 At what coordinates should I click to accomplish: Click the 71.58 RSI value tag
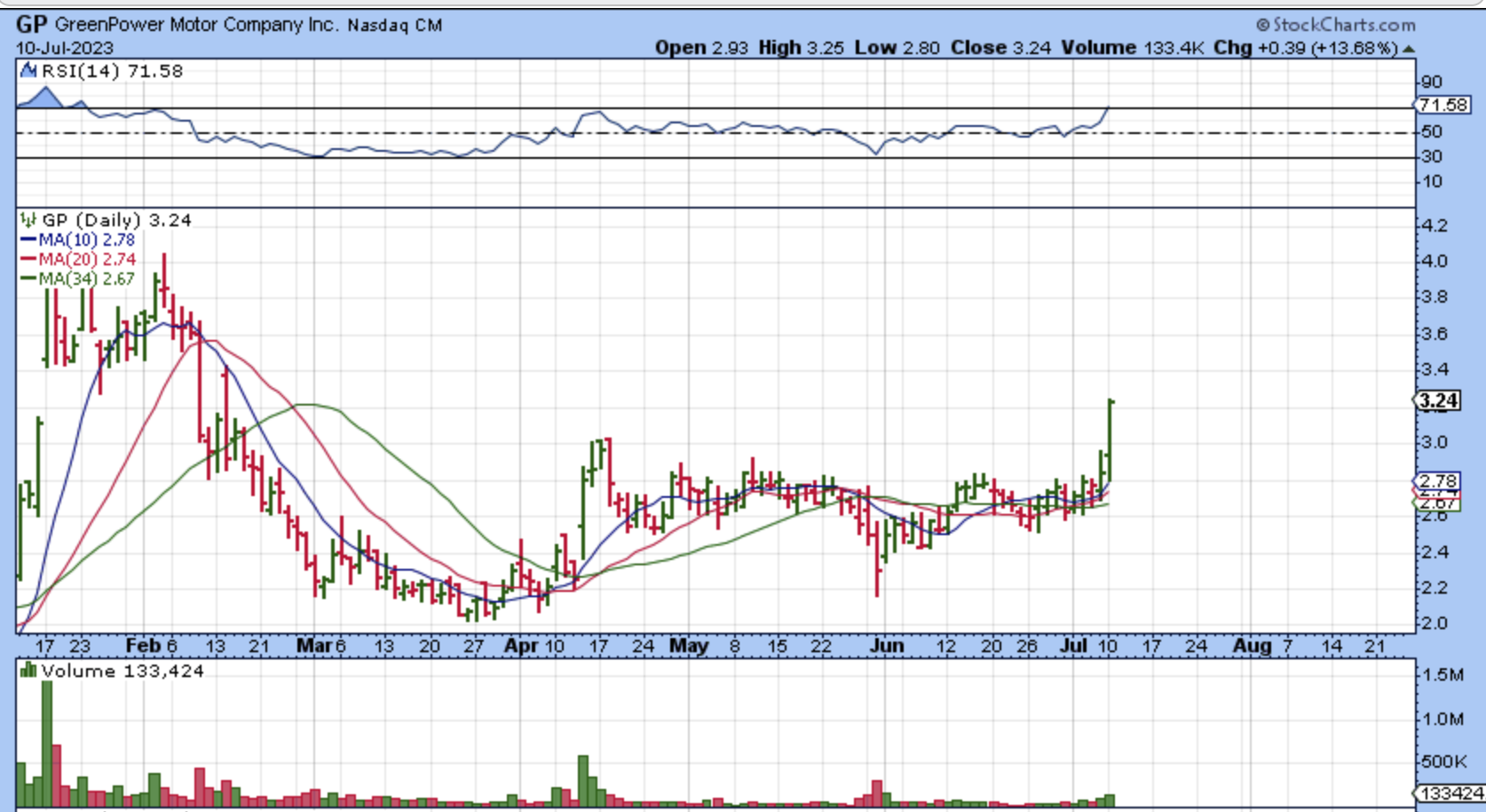1442,106
